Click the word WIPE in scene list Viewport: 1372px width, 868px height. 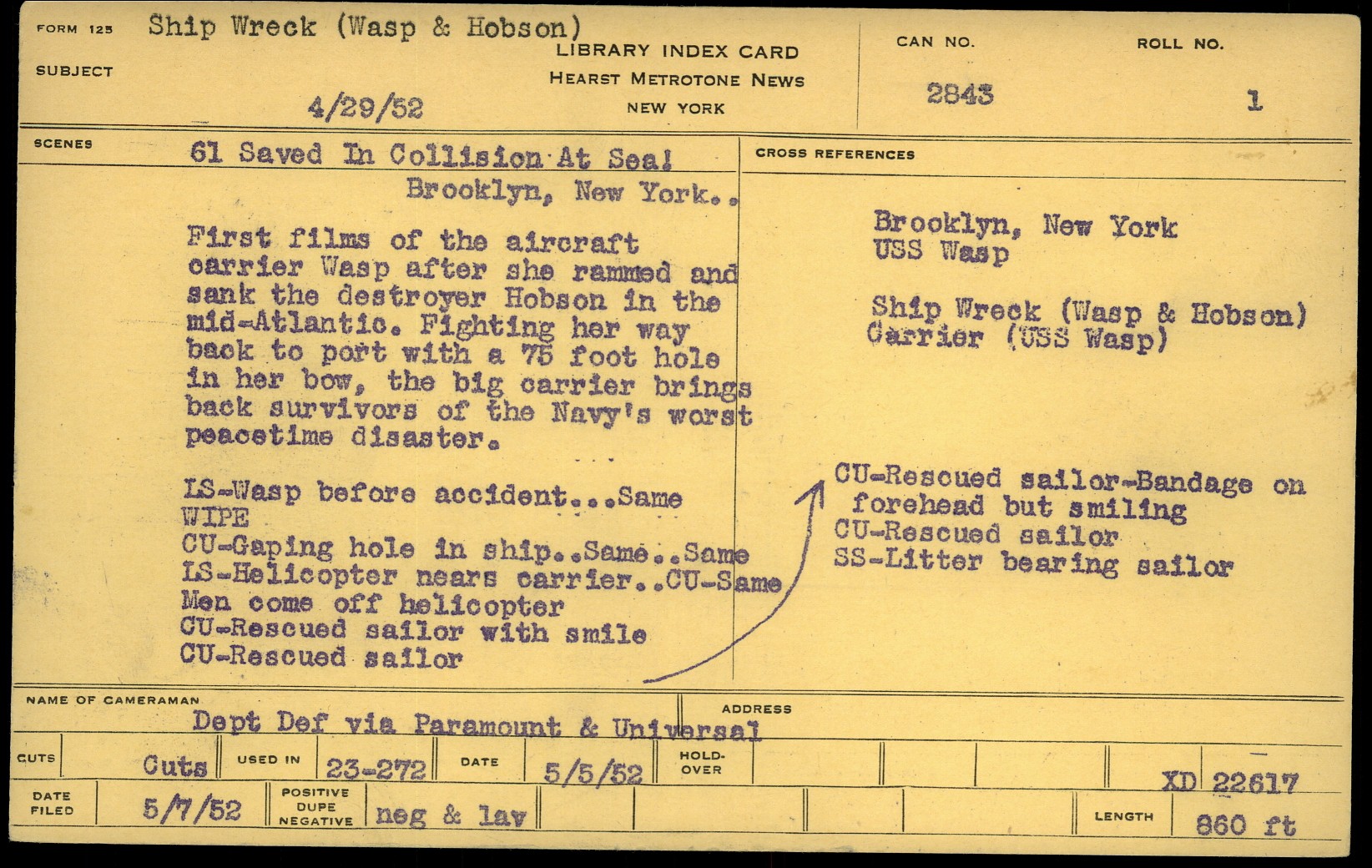pyautogui.click(x=214, y=517)
